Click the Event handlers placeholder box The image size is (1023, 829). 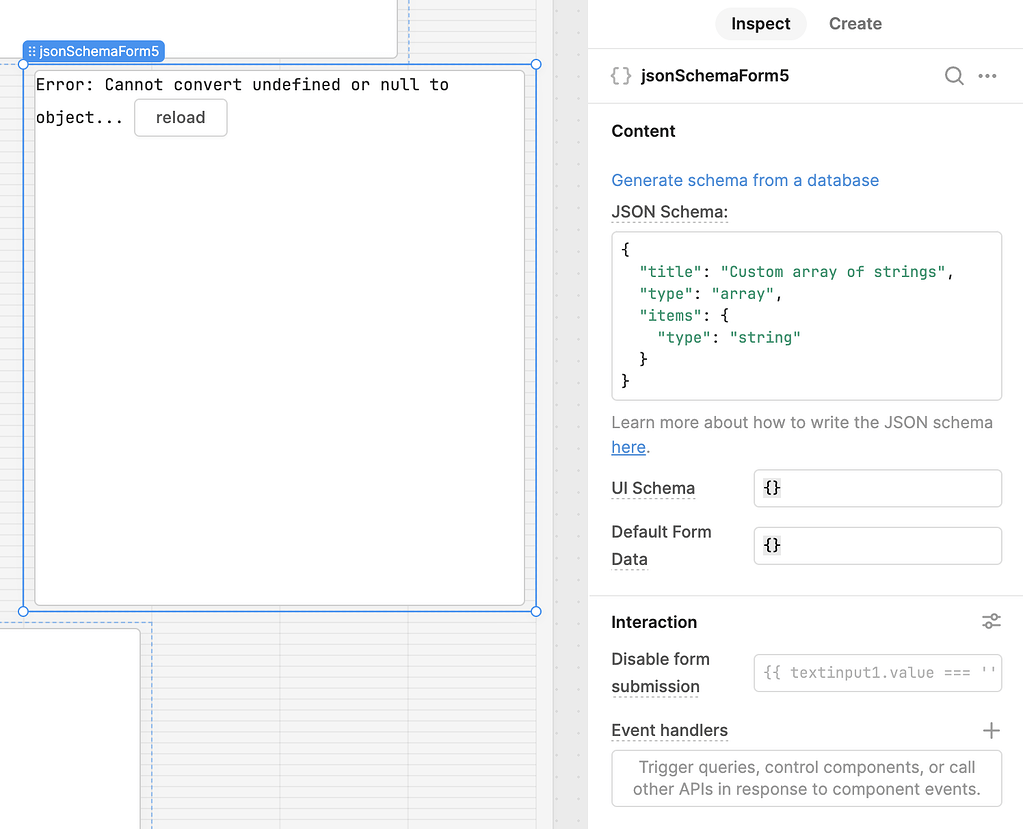(806, 777)
